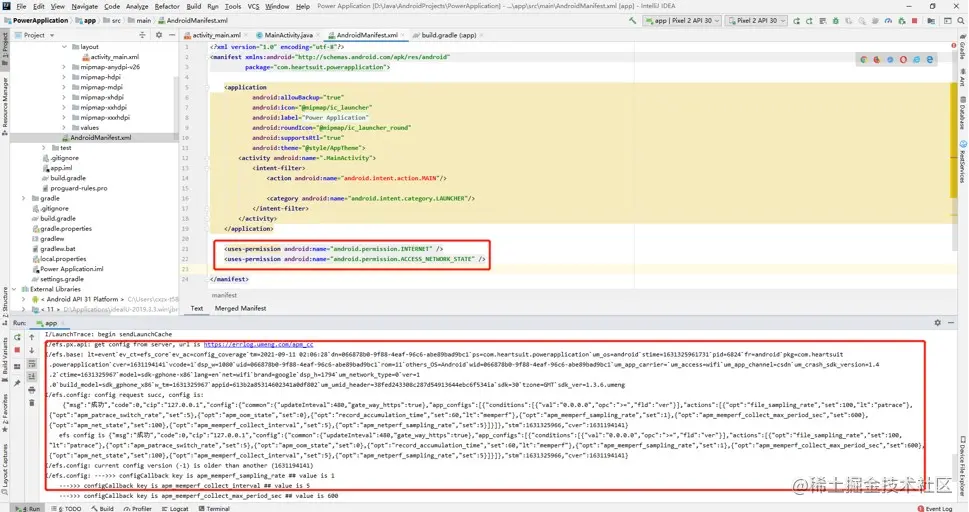The image size is (969, 512).
Task: Collapse External Libraries node
Action: point(14,289)
